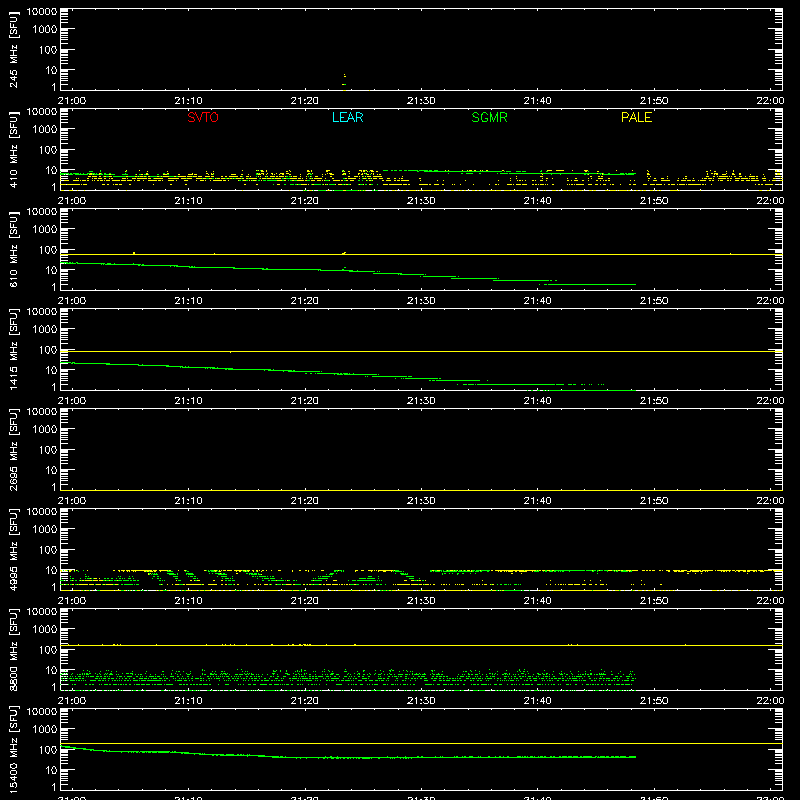This screenshot has width=800, height=800.
Task: Click 21:10 under the 410 MHz panel
Action: click(188, 201)
